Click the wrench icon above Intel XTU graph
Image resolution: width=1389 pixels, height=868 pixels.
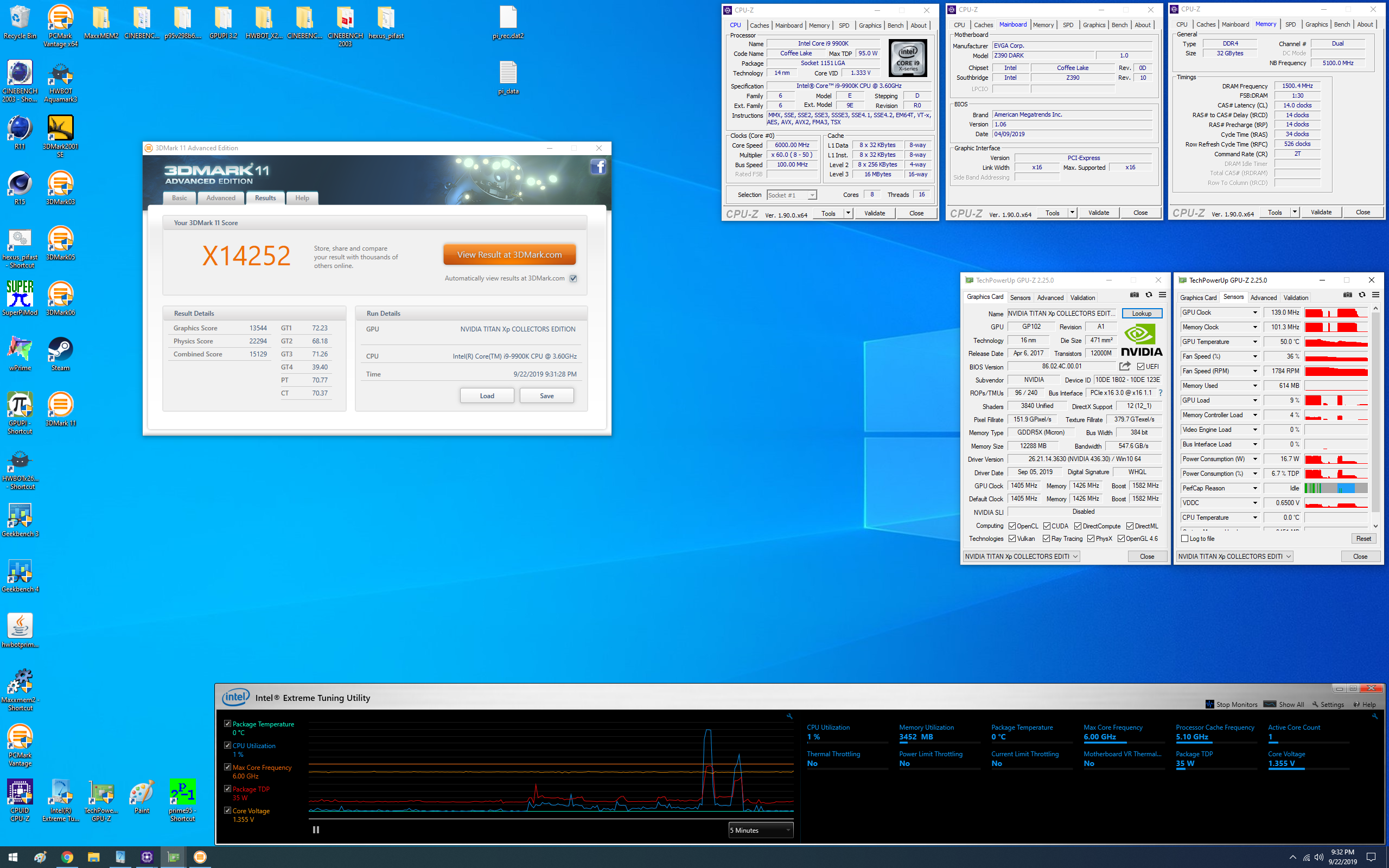789,716
